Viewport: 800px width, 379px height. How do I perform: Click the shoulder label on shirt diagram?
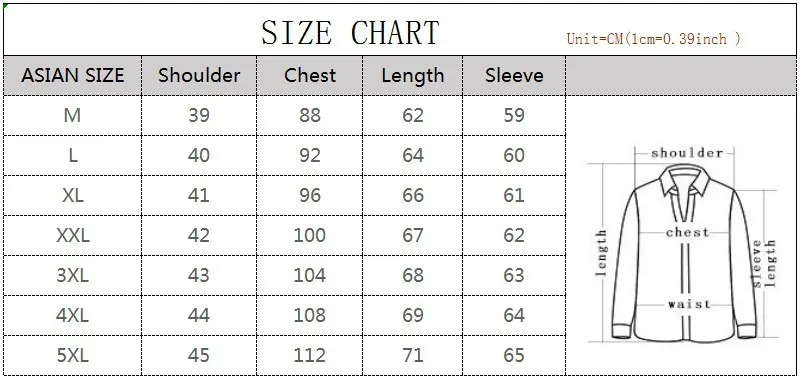[x=687, y=153]
